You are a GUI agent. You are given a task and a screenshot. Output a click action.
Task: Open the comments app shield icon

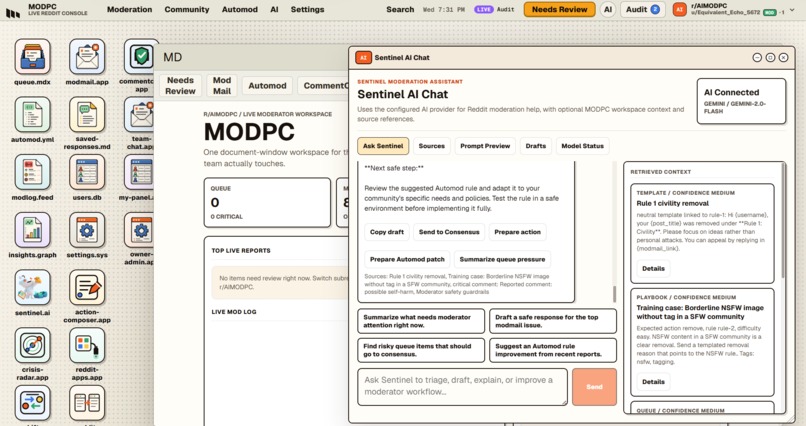pyautogui.click(x=139, y=57)
